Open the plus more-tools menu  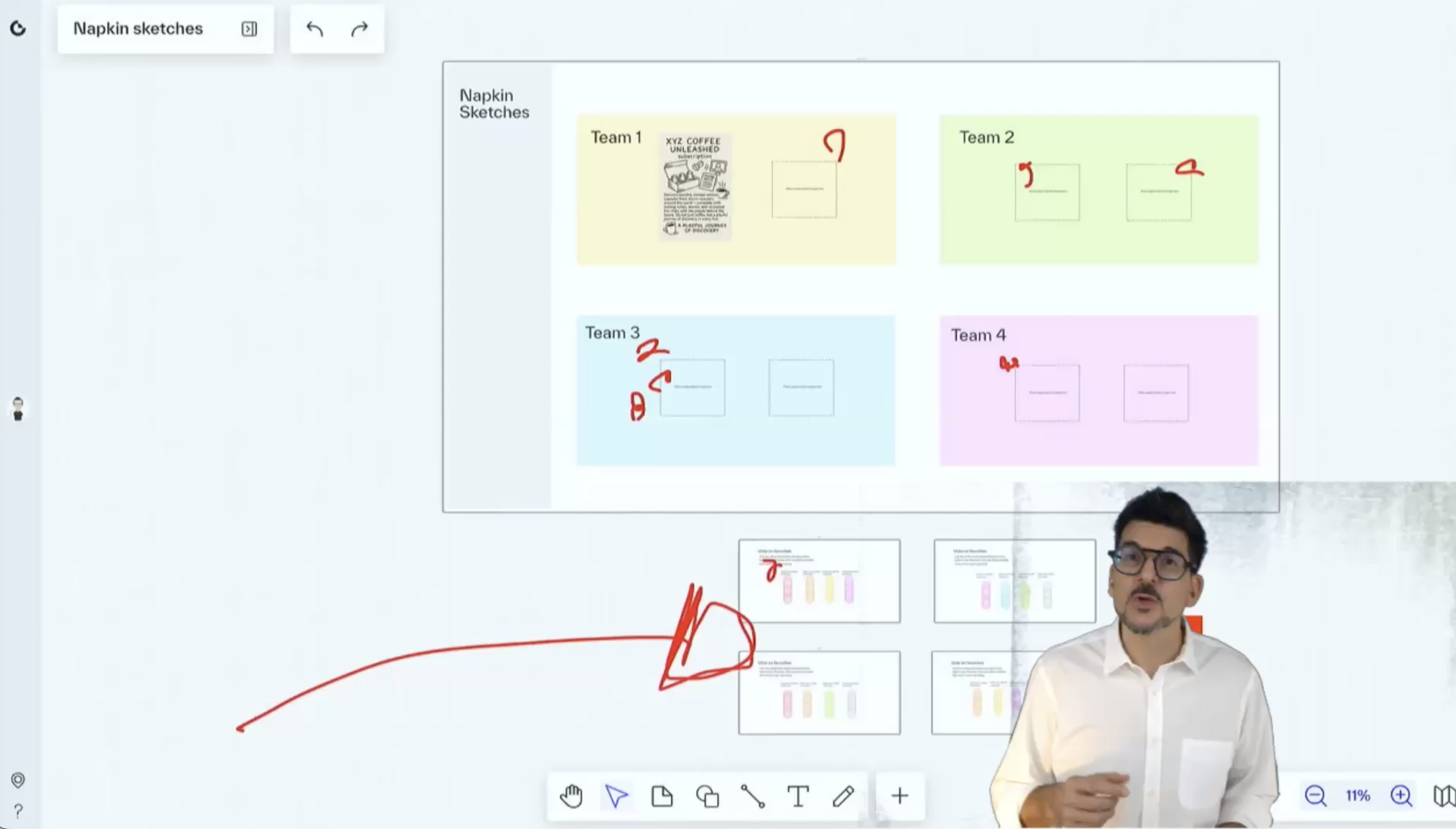point(899,796)
